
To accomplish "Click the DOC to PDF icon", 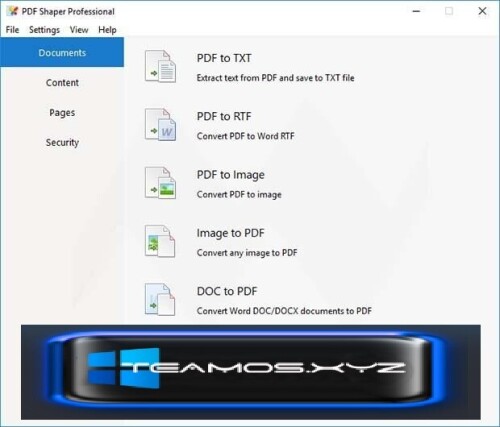I will click(160, 300).
